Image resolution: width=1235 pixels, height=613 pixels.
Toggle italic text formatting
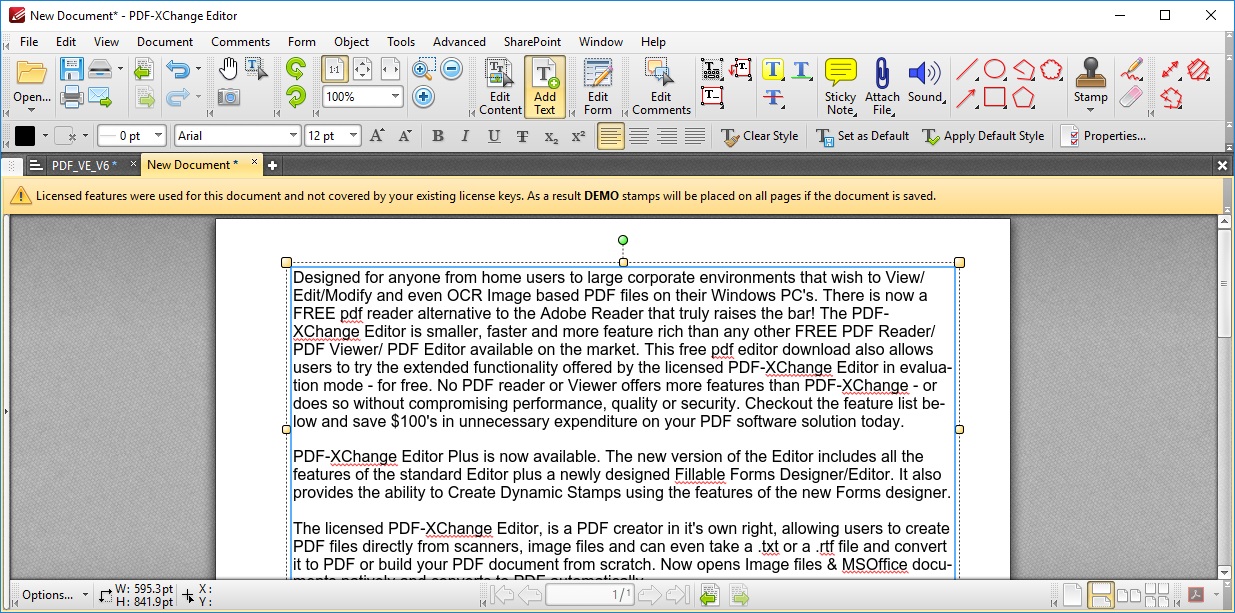coord(464,135)
